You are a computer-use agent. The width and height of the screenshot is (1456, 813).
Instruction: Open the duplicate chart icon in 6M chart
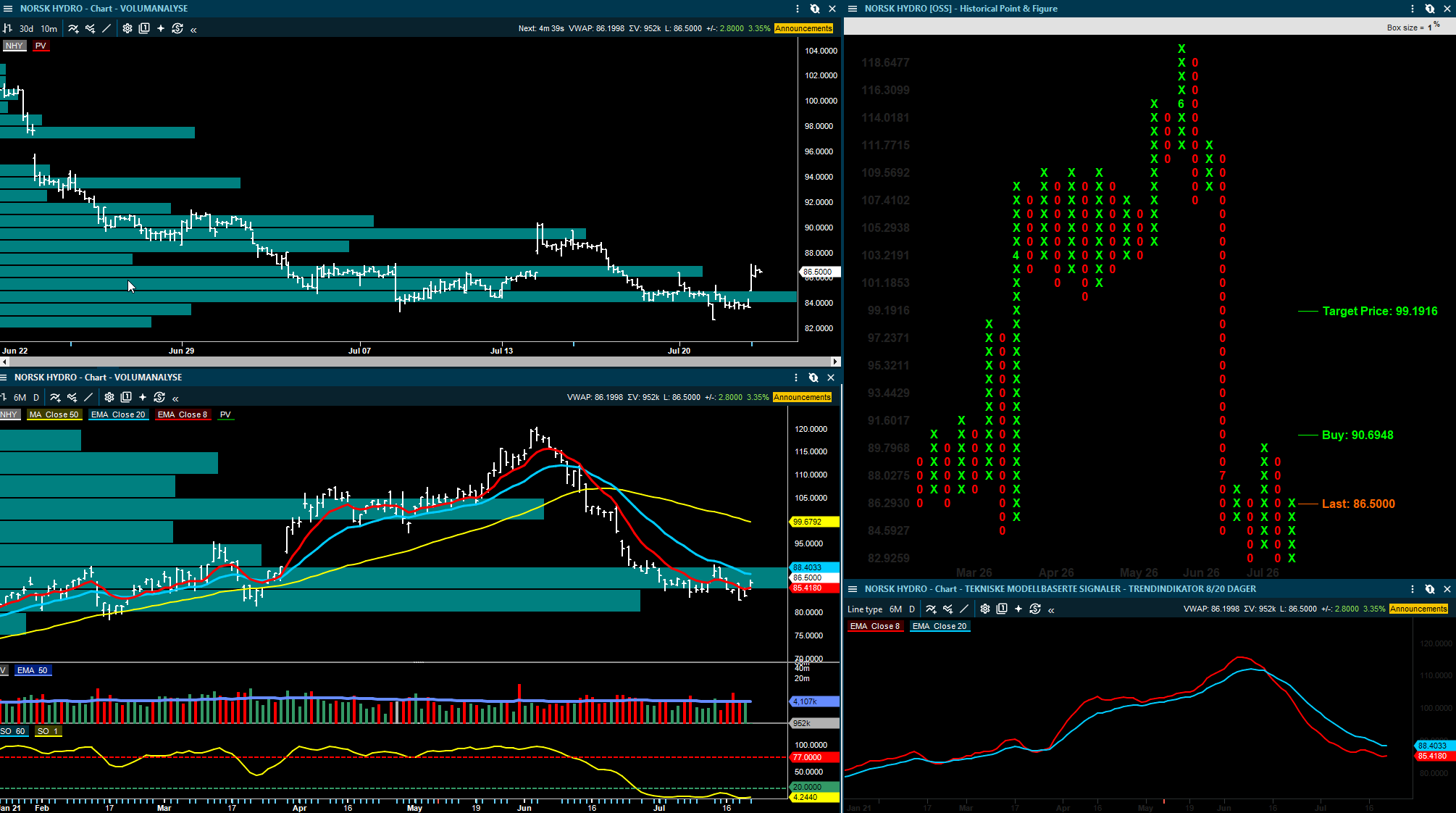[126, 397]
